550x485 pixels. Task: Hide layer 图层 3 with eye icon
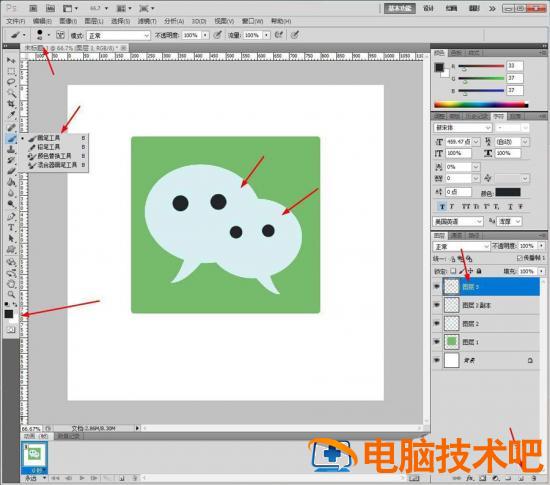[437, 287]
